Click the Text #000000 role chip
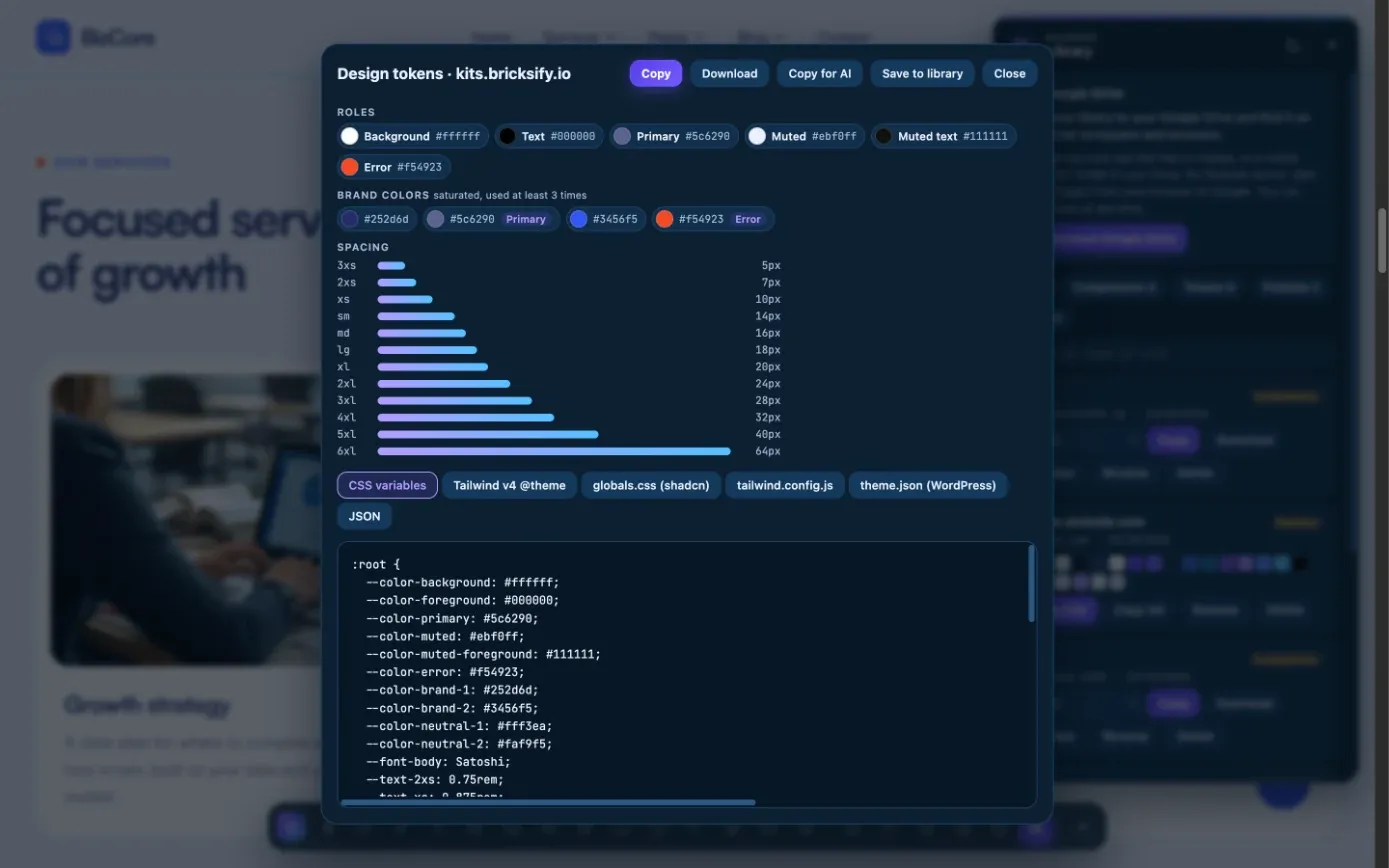This screenshot has height=868, width=1389. coord(549,136)
